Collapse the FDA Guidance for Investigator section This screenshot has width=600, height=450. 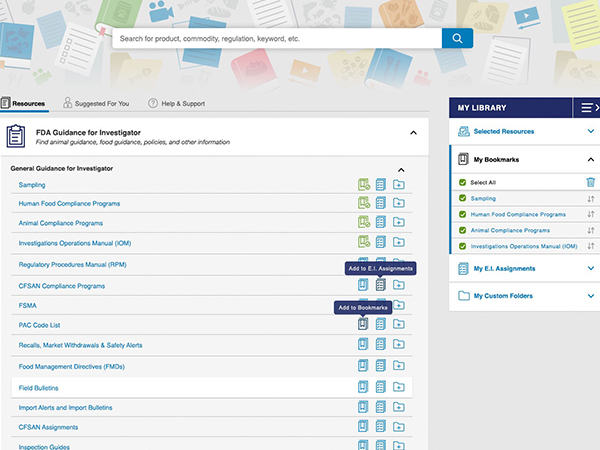[x=413, y=133]
